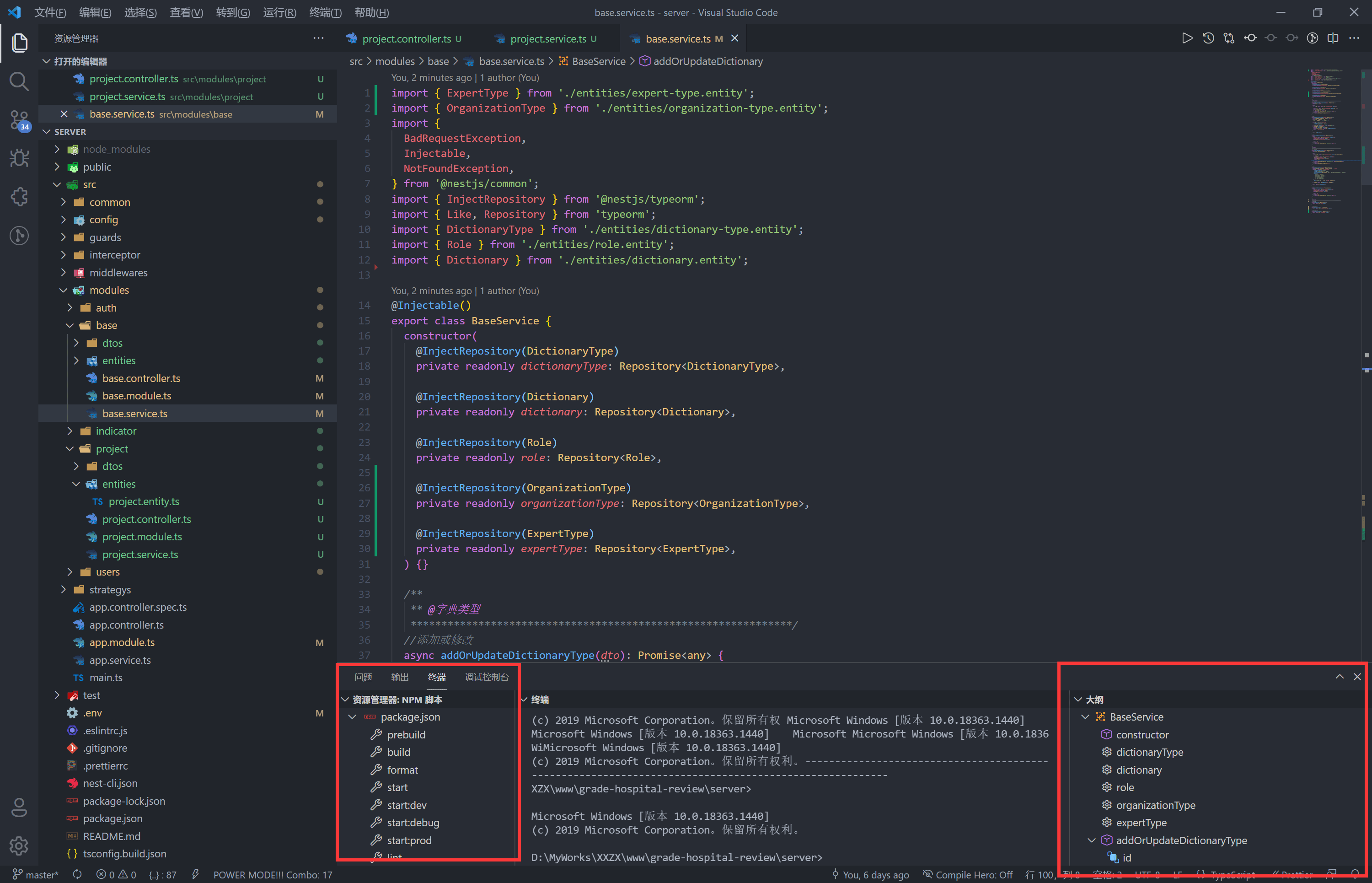Image resolution: width=1372 pixels, height=883 pixels.
Task: Open the Search view in activity bar
Action: [19, 81]
